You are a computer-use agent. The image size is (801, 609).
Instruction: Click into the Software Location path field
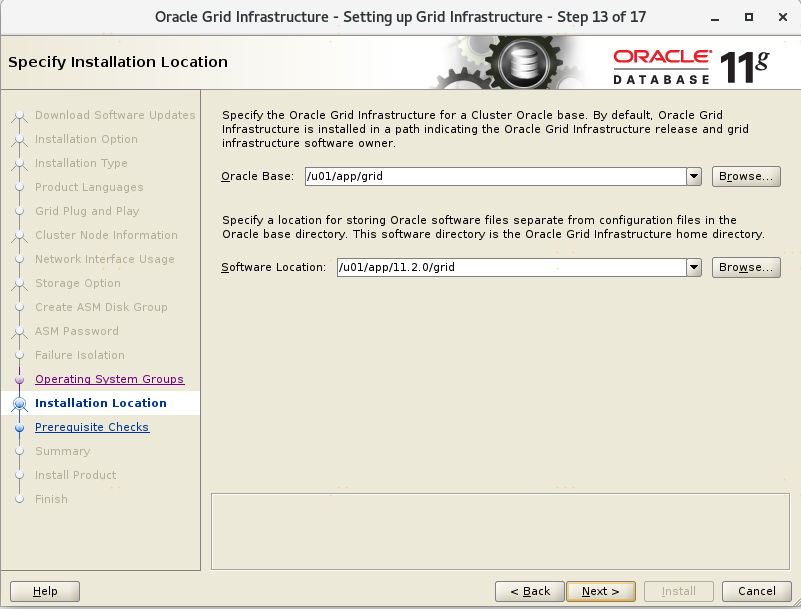point(510,268)
